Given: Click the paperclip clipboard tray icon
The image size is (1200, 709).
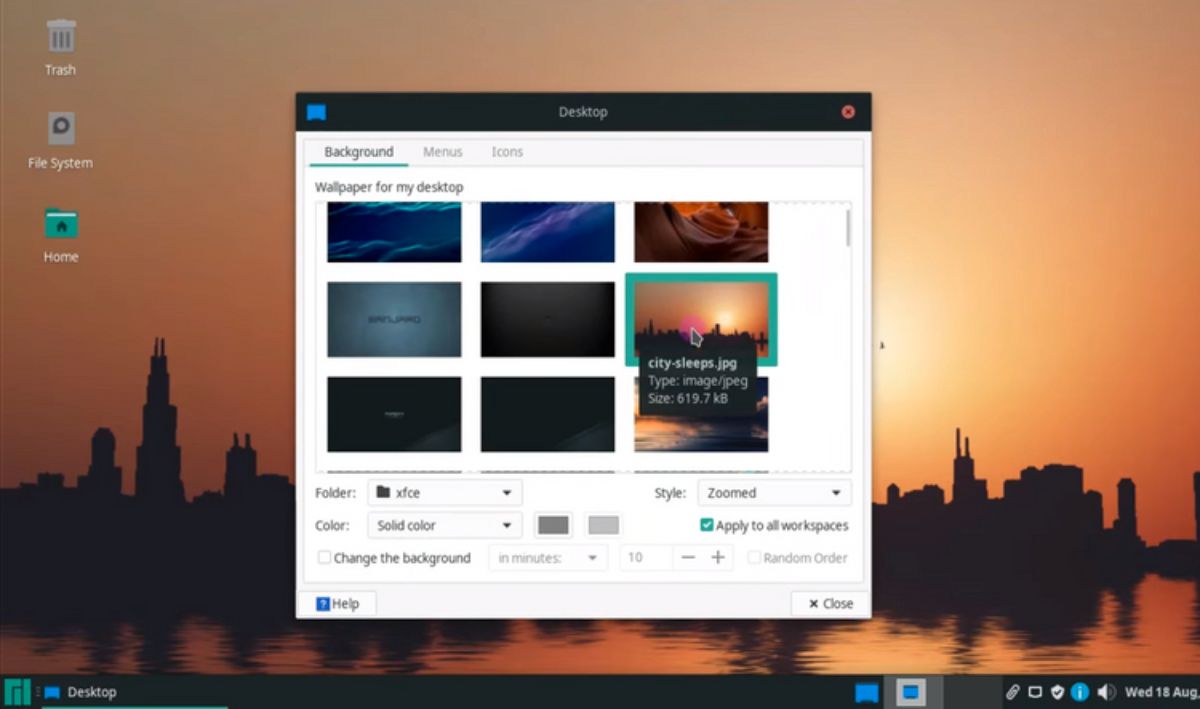Looking at the screenshot, I should (x=1012, y=692).
